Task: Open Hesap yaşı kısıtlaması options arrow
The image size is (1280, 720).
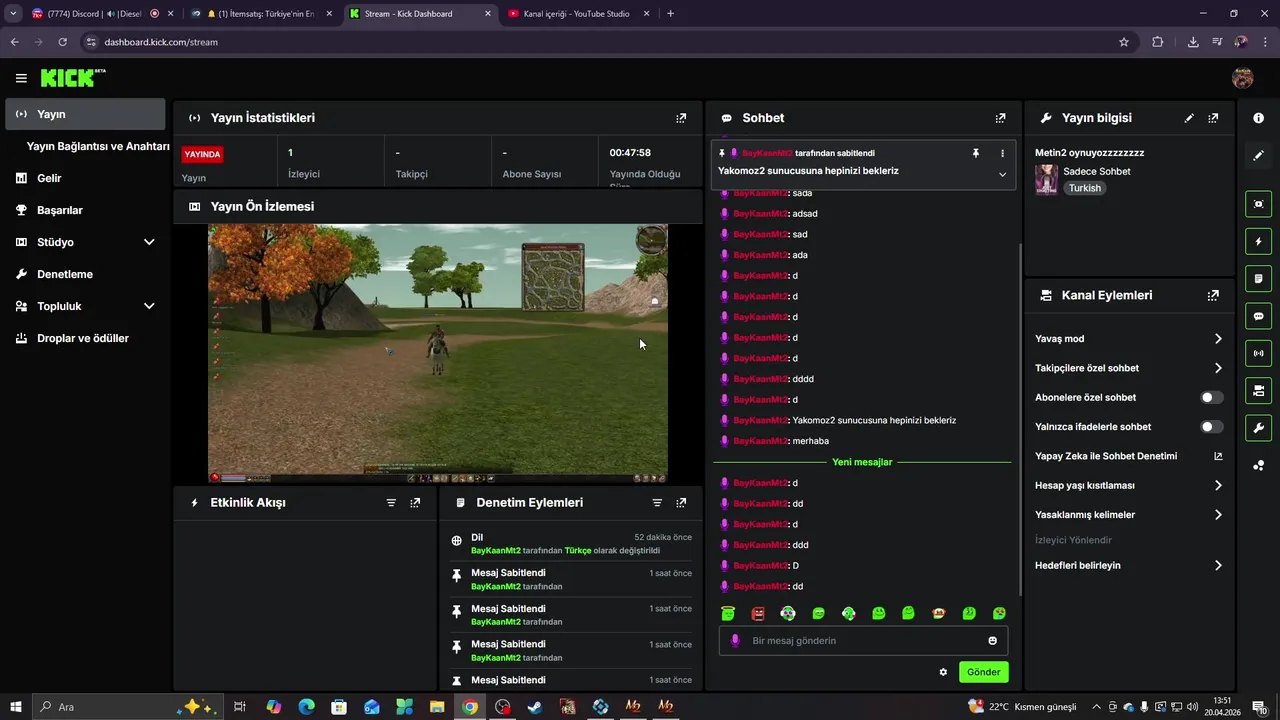Action: pyautogui.click(x=1218, y=485)
